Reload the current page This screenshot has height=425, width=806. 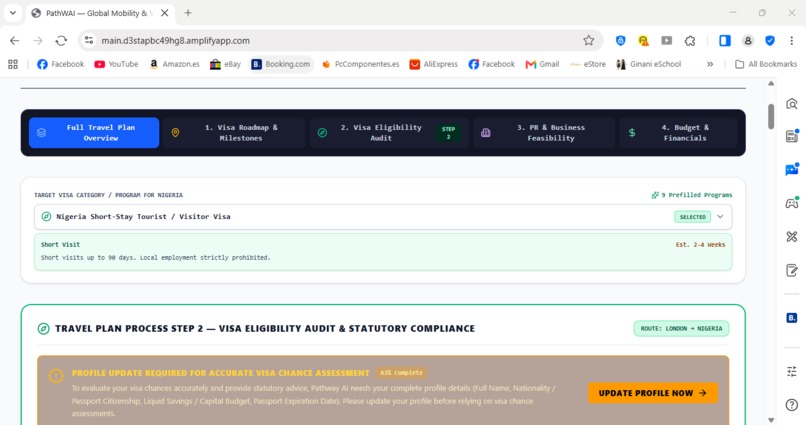(x=61, y=41)
